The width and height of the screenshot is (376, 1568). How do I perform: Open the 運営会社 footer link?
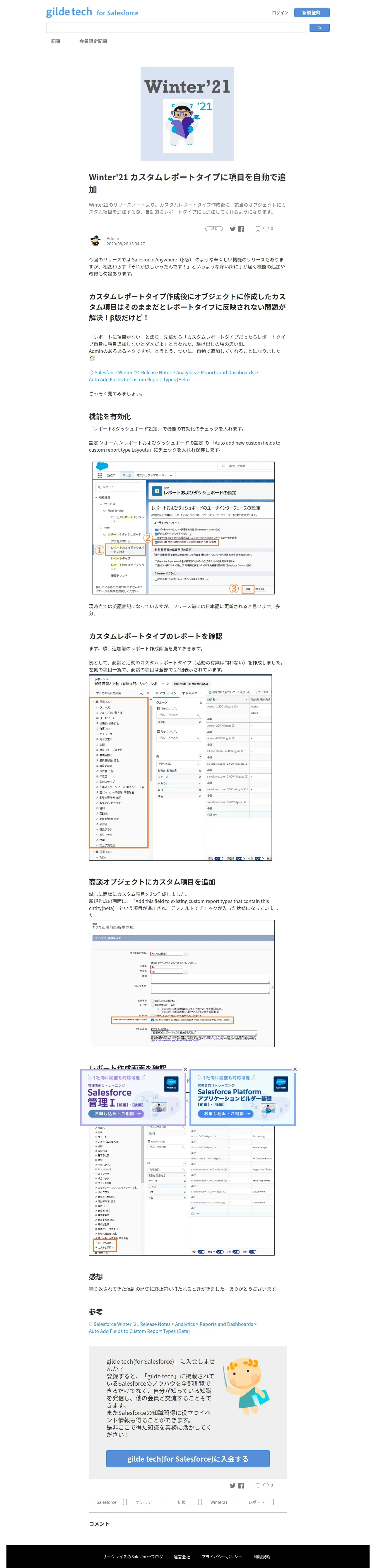pos(182,1557)
